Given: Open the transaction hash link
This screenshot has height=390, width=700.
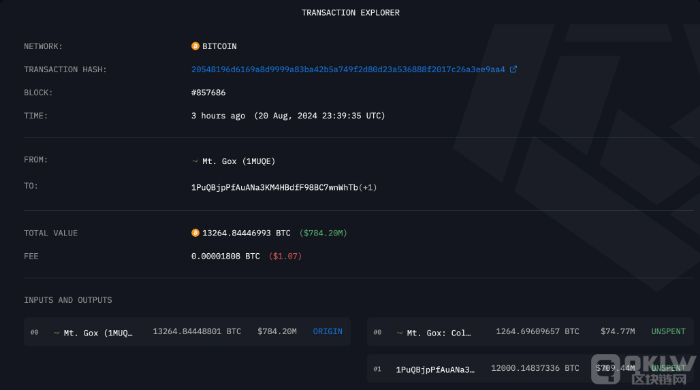Looking at the screenshot, I should pyautogui.click(x=348, y=69).
